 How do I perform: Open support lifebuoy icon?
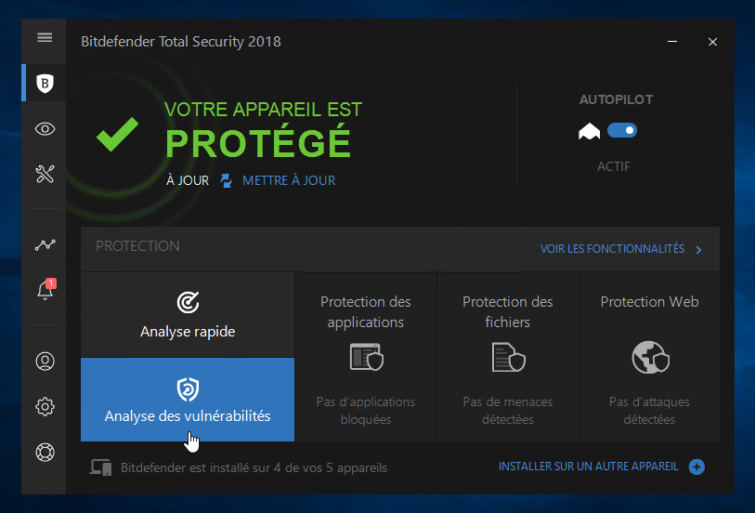[x=45, y=452]
